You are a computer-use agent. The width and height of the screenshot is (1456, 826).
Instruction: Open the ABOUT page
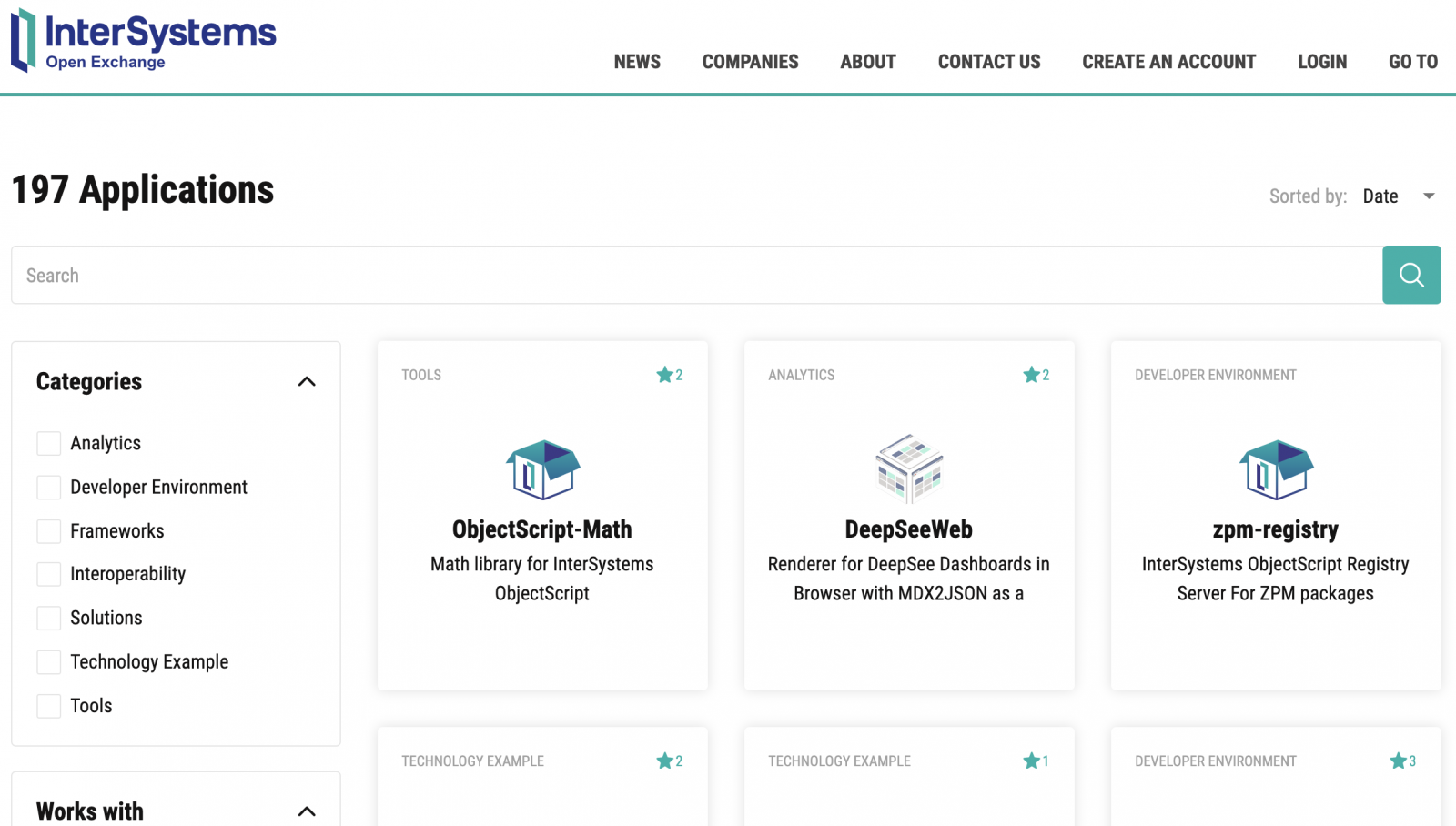[868, 62]
